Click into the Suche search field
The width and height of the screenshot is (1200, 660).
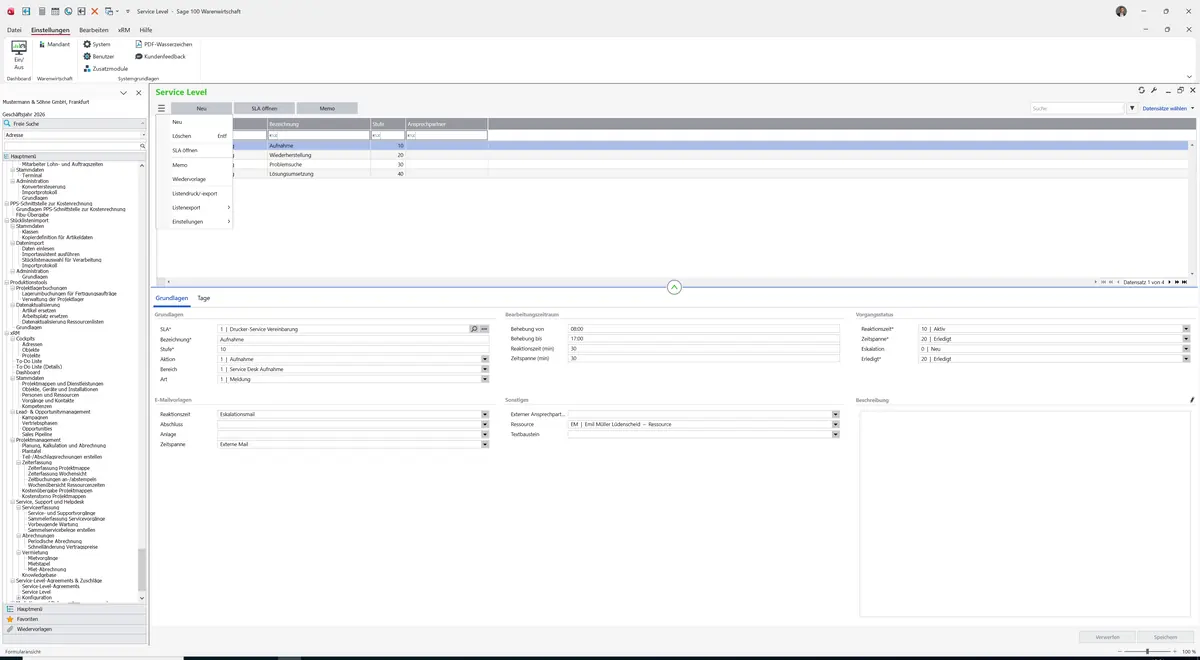[x=1076, y=108]
